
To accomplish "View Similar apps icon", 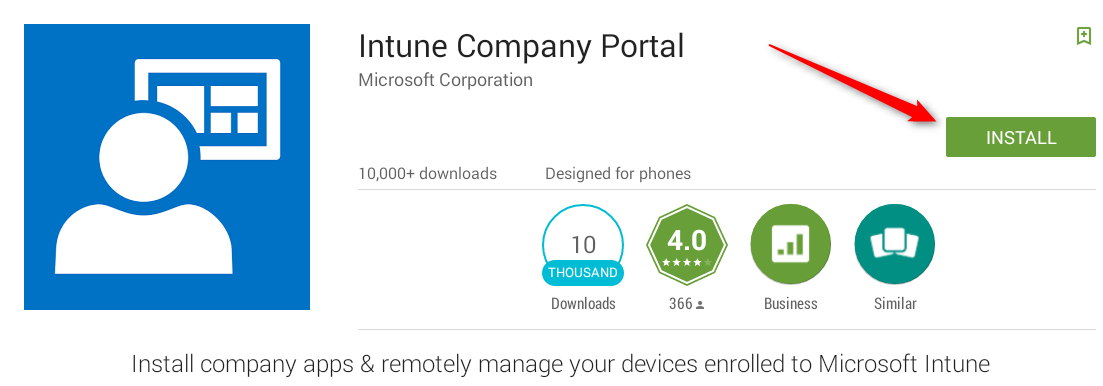I will (895, 245).
